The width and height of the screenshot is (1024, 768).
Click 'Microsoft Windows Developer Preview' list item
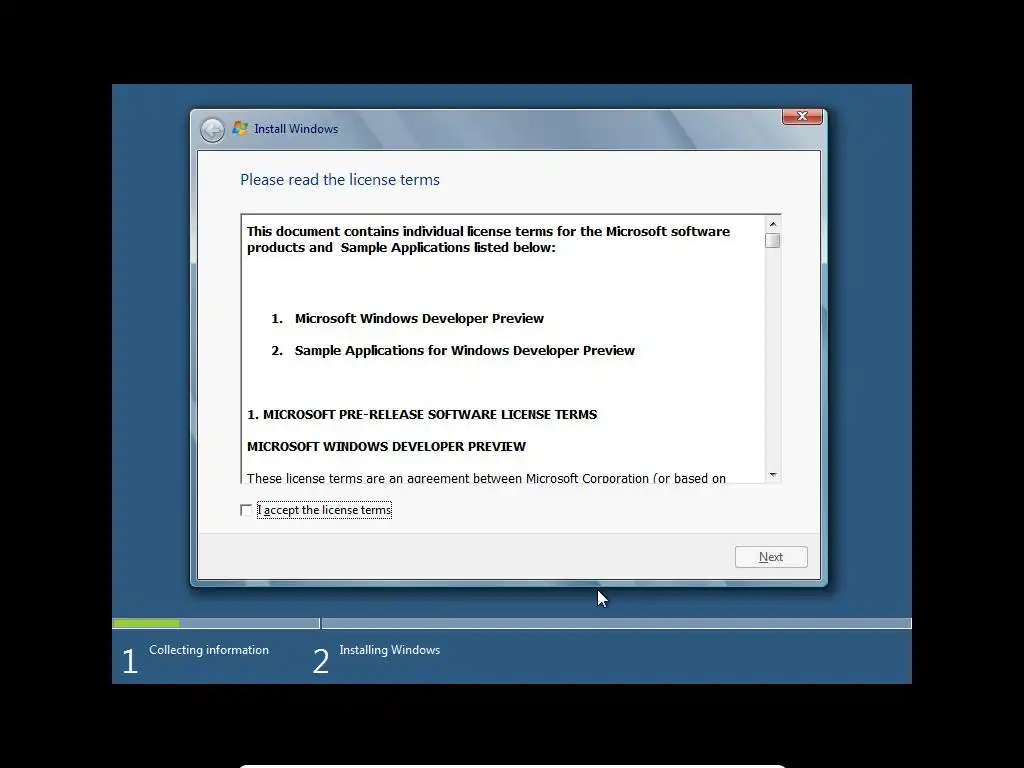419,319
